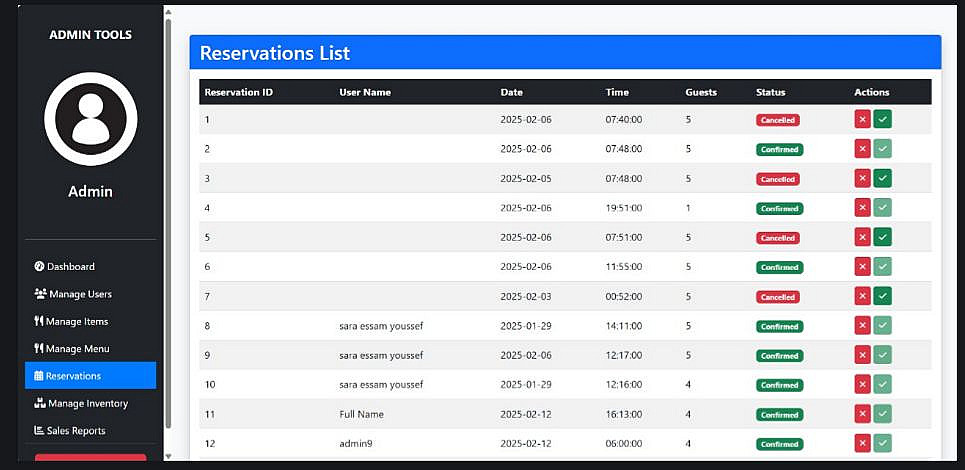Confirm reservation 6 with green check button
Image resolution: width=965 pixels, height=470 pixels.
(883, 267)
